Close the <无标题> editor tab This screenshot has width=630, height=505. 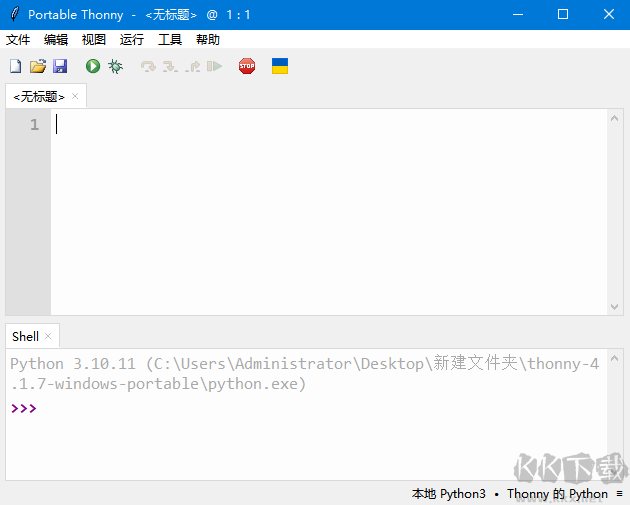coord(75,96)
